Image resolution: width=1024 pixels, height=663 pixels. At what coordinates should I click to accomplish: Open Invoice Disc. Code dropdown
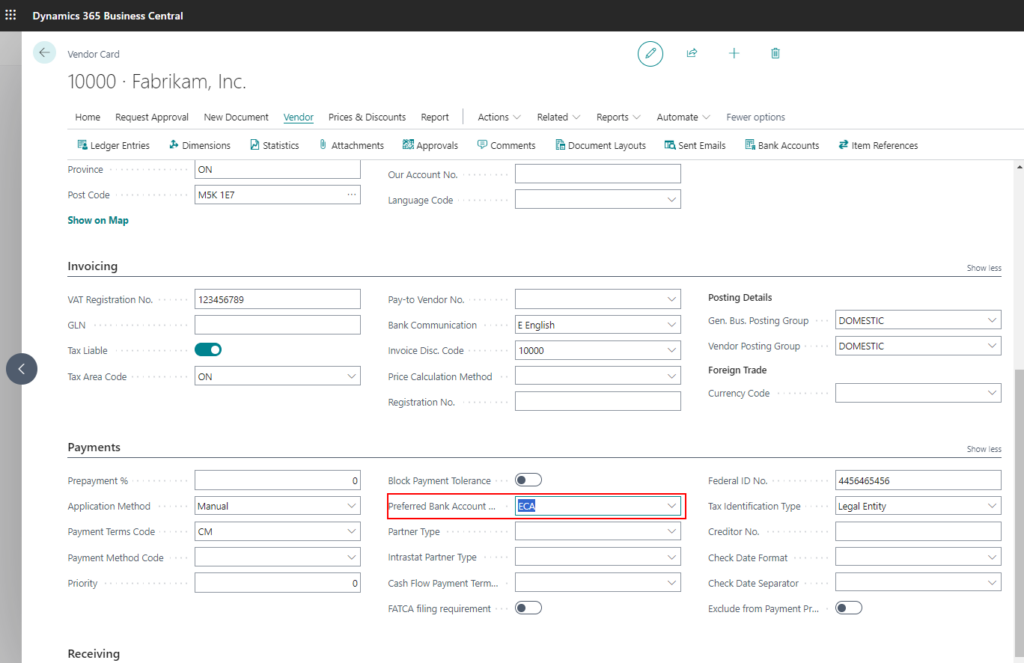point(671,350)
